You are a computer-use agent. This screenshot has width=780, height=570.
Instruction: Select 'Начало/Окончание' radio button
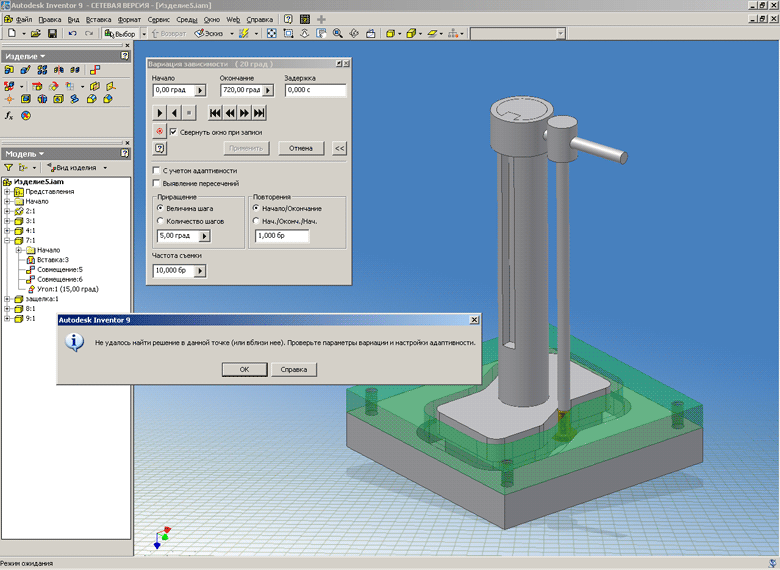point(256,208)
